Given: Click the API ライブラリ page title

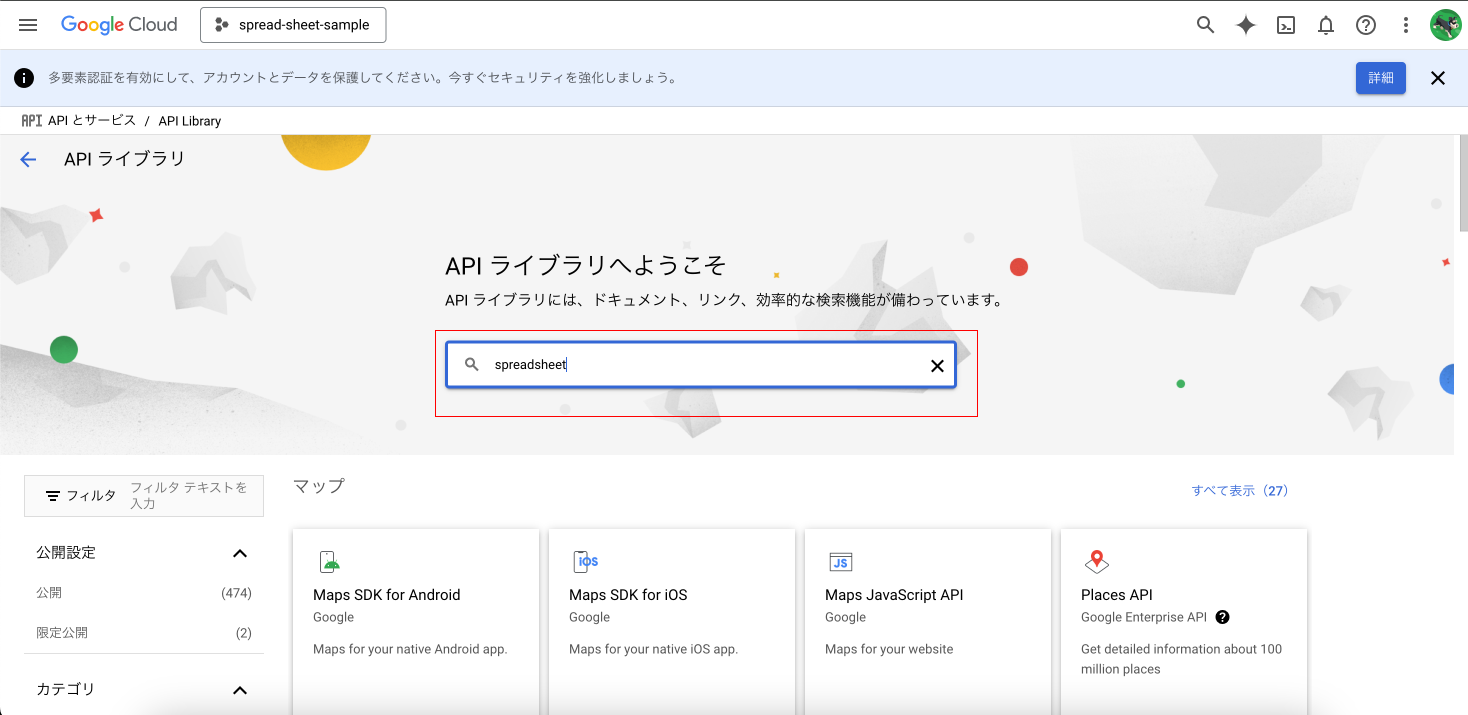Looking at the screenshot, I should pos(125,159).
